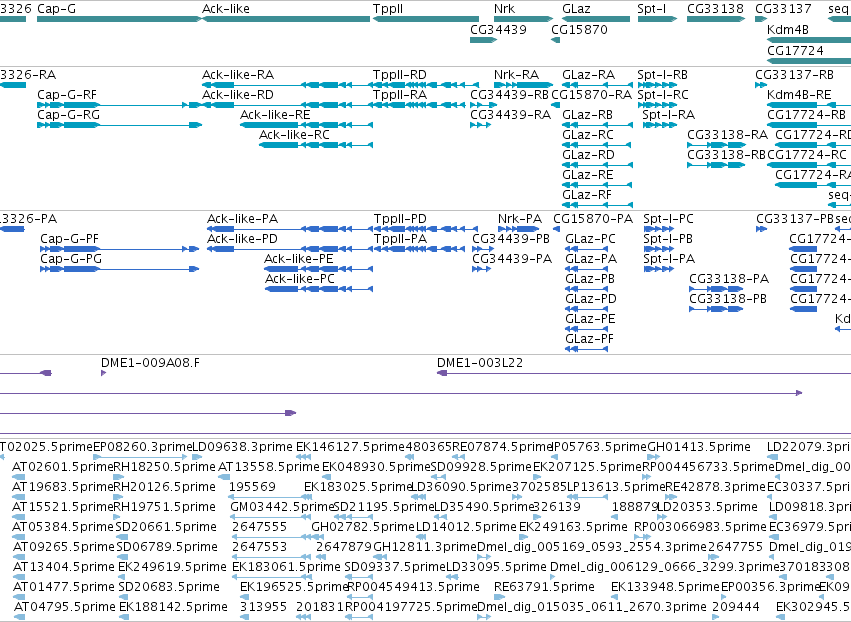
Task: Select EST entry 195569
Action: click(252, 487)
